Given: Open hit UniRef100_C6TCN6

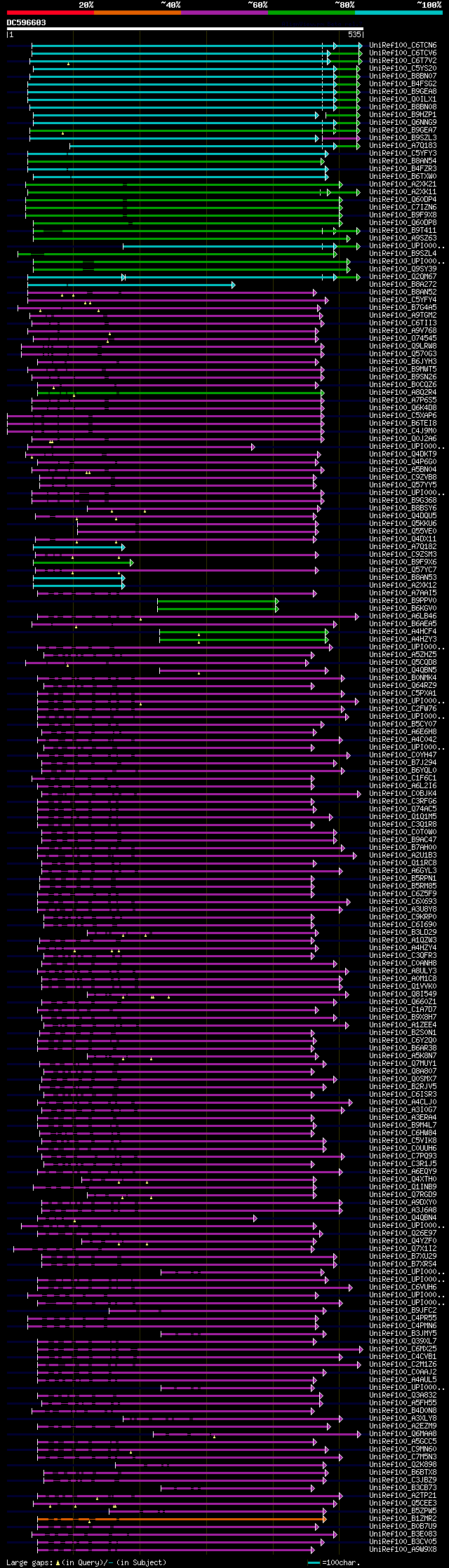Looking at the screenshot, I should (403, 46).
